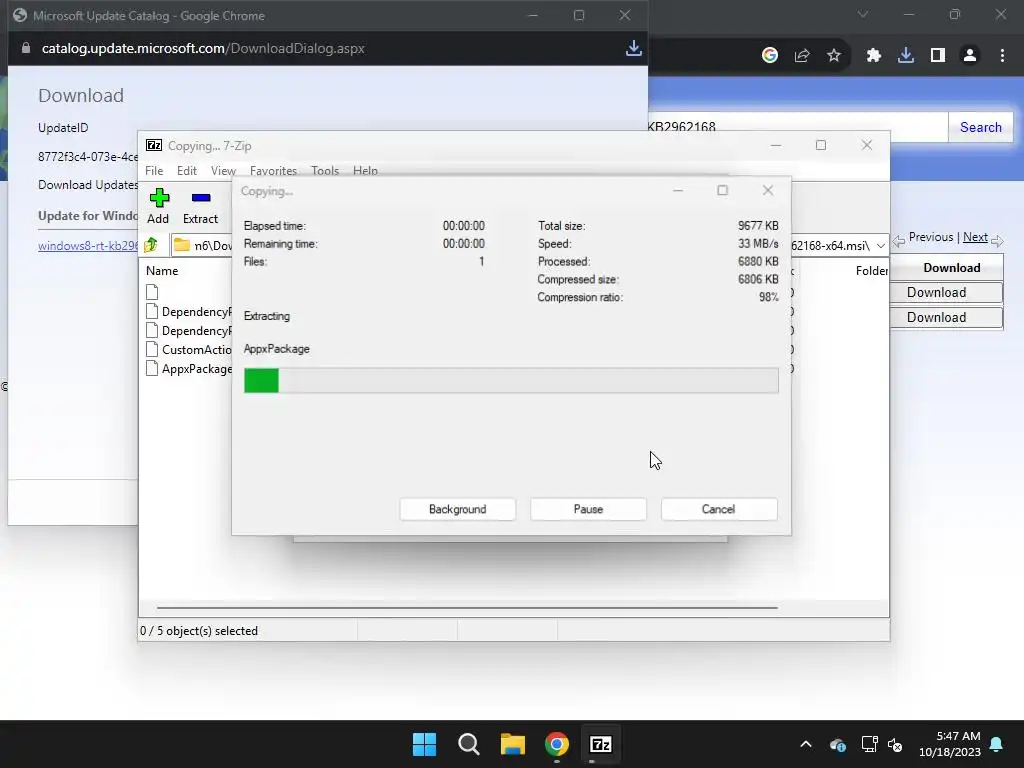The width and height of the screenshot is (1024, 768).
Task: Click the Chrome download icon in address bar popup
Action: (x=633, y=48)
